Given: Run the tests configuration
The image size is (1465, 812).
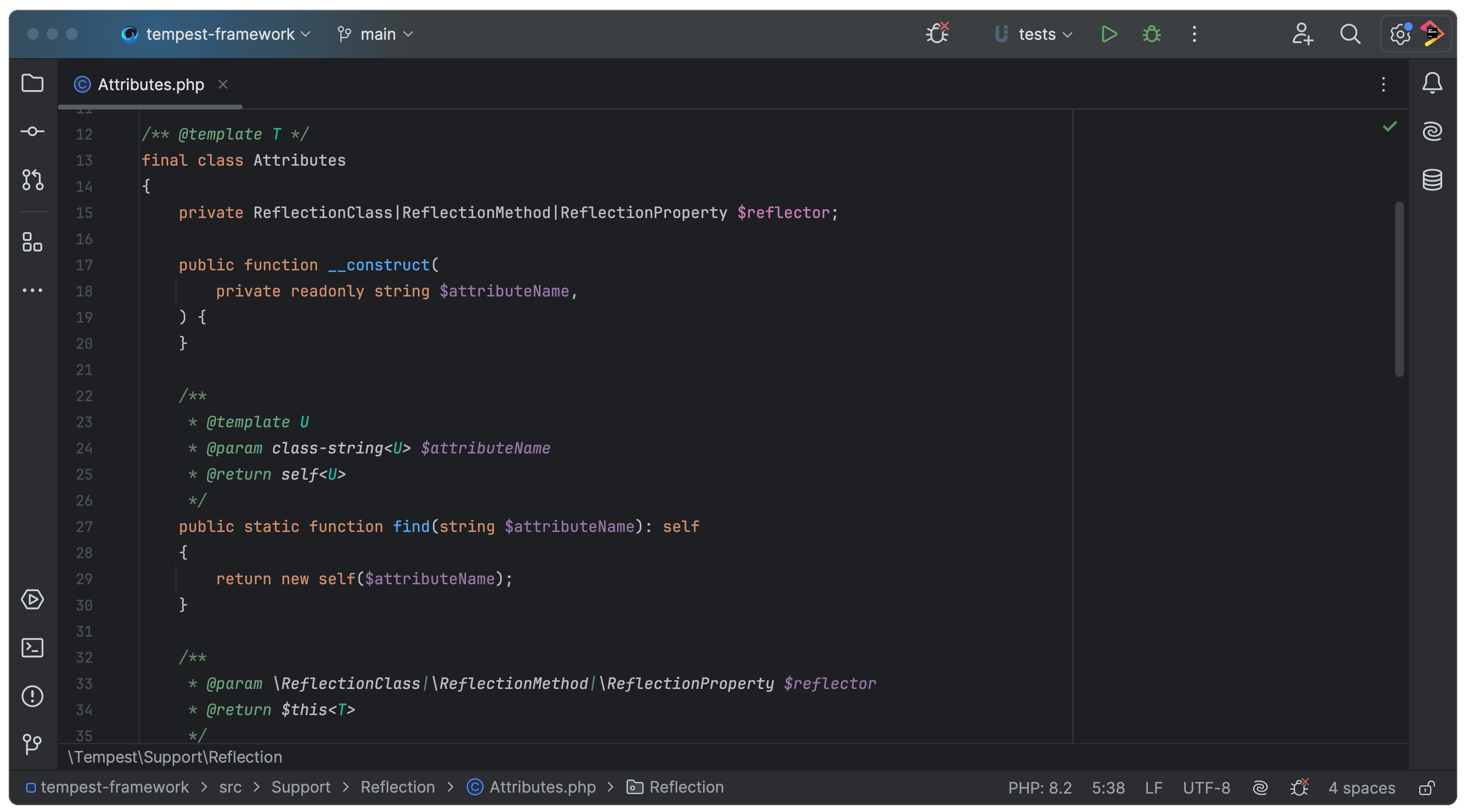Looking at the screenshot, I should pos(1108,34).
